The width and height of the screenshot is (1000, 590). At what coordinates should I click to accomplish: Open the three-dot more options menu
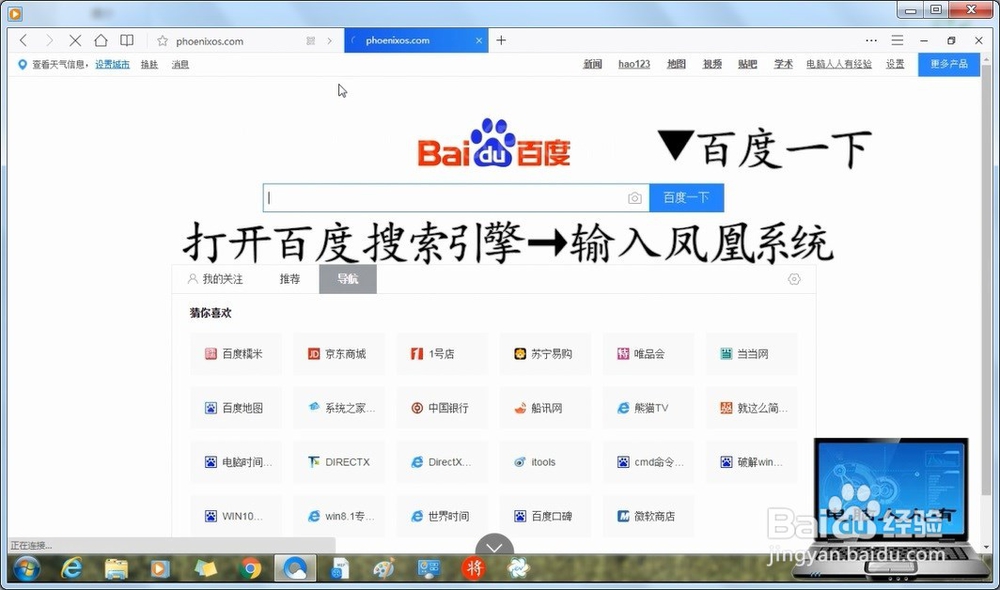point(871,40)
